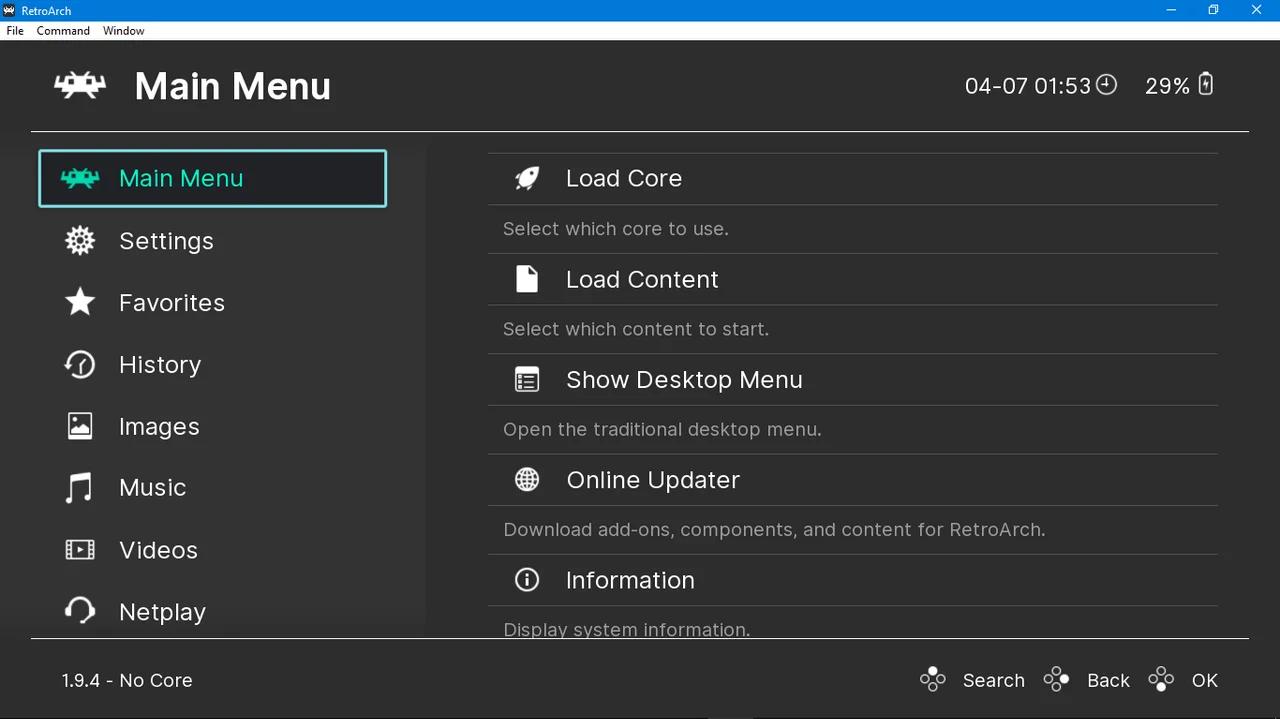Click the RetroArch invader logo in header

[x=80, y=85]
